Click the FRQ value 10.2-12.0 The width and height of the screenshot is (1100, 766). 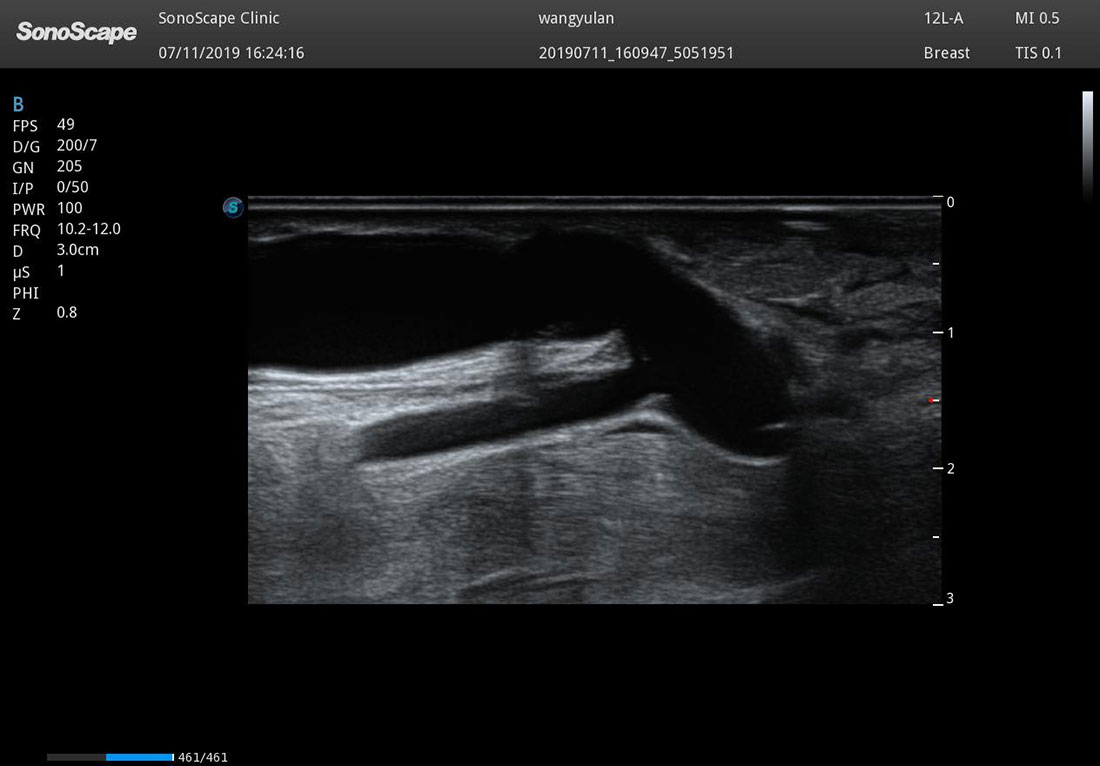tap(89, 229)
